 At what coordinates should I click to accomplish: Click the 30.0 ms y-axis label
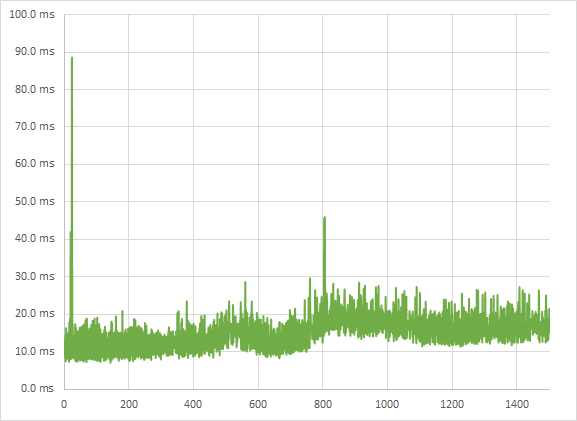35,276
